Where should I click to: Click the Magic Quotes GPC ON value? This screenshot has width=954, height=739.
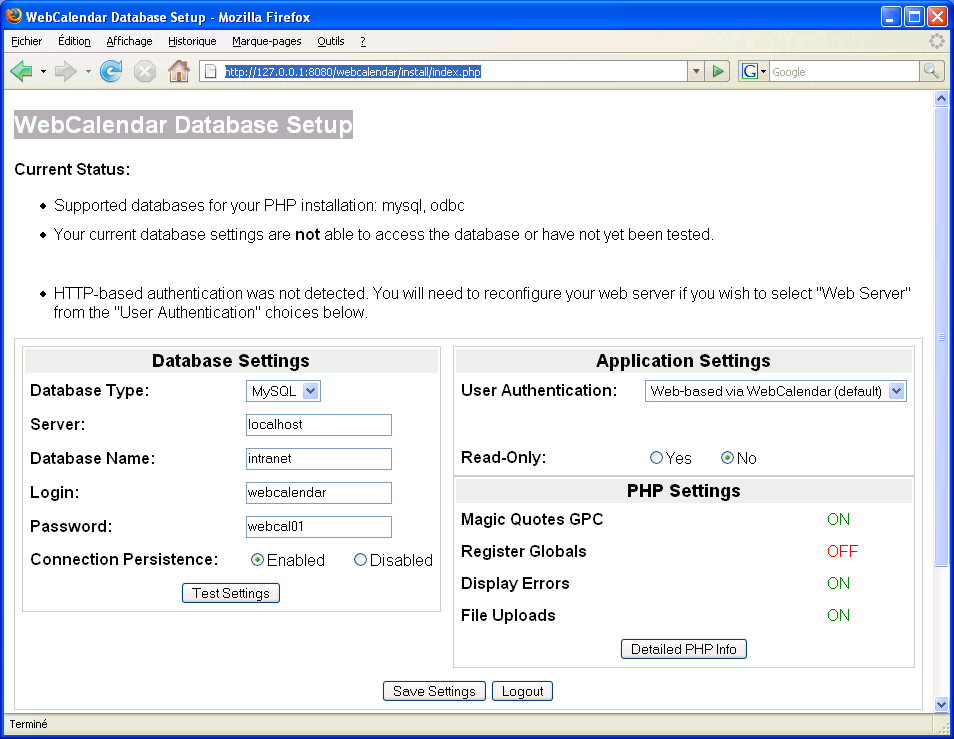click(838, 519)
